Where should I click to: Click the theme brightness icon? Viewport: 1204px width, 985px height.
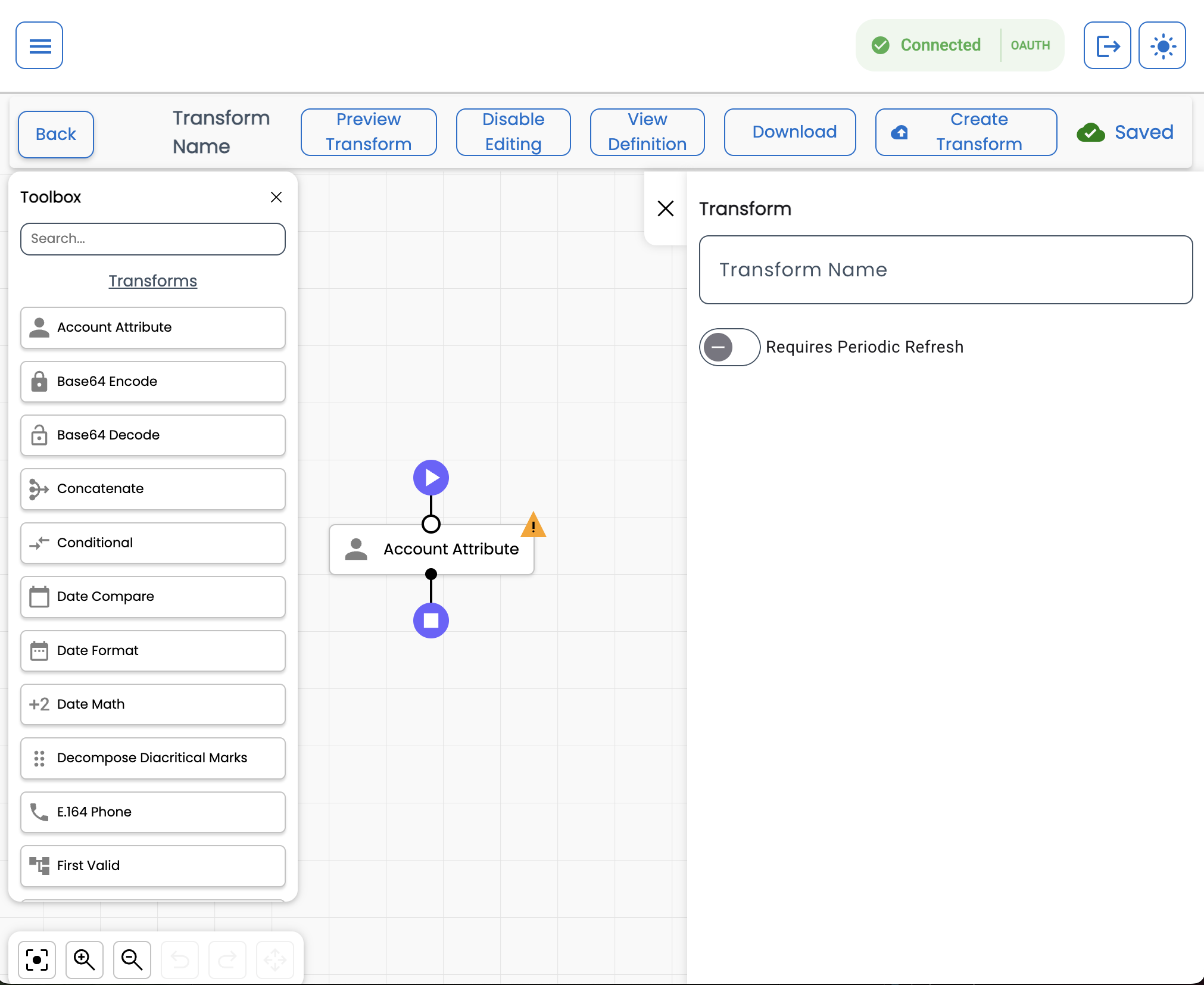(1162, 45)
